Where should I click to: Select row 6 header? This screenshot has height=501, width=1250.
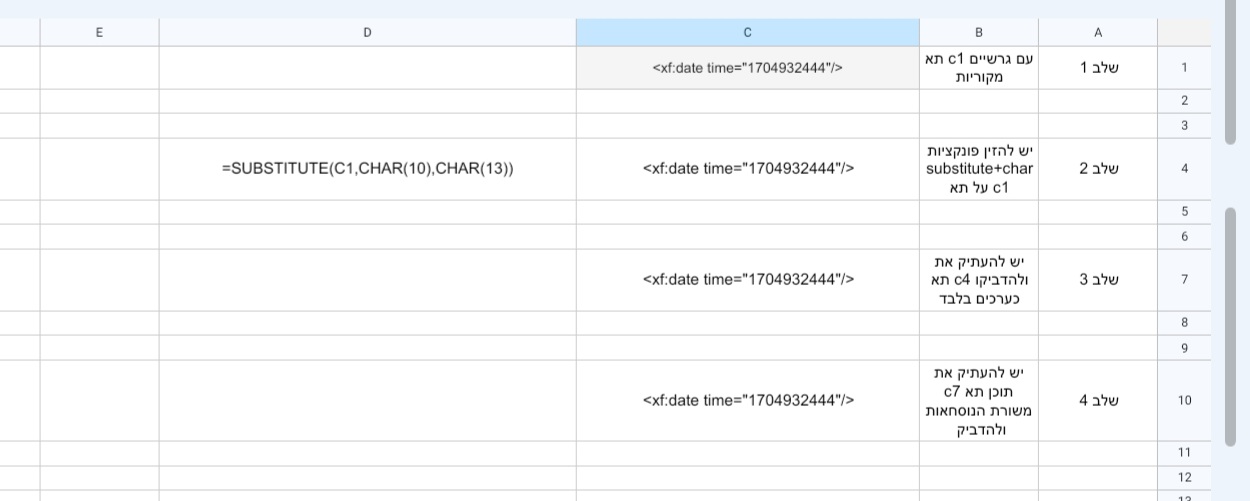[x=1184, y=237]
